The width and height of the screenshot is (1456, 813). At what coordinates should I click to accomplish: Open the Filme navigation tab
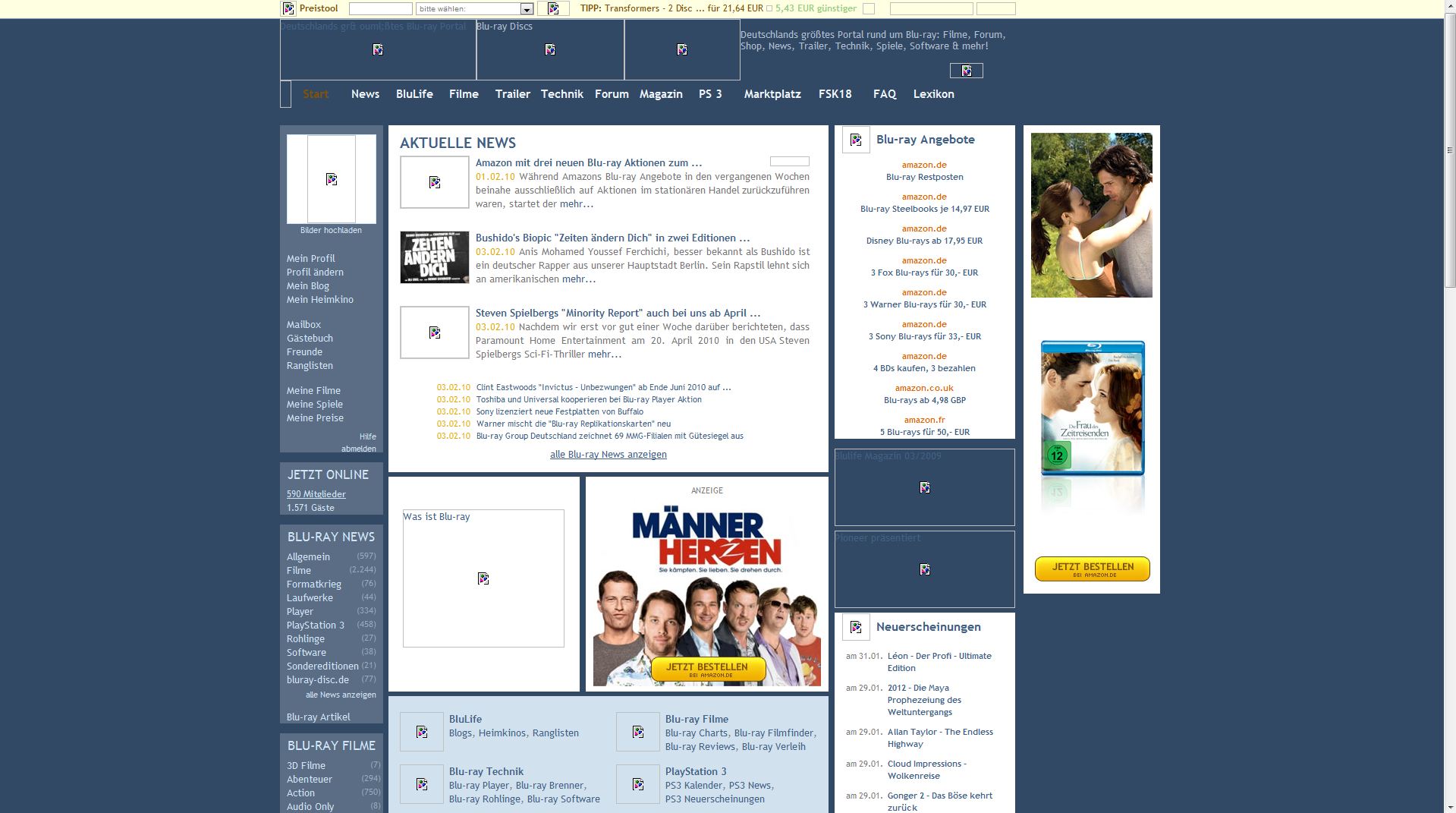coord(464,94)
